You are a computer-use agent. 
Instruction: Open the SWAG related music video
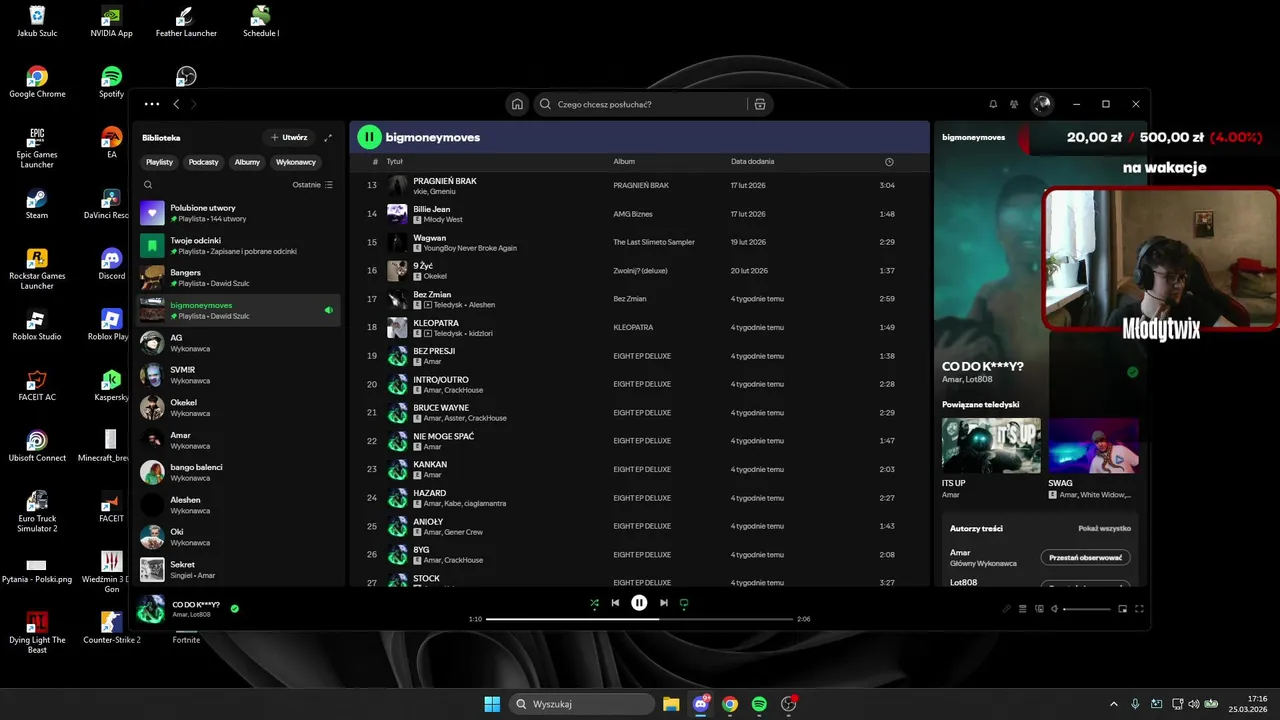coord(1092,445)
